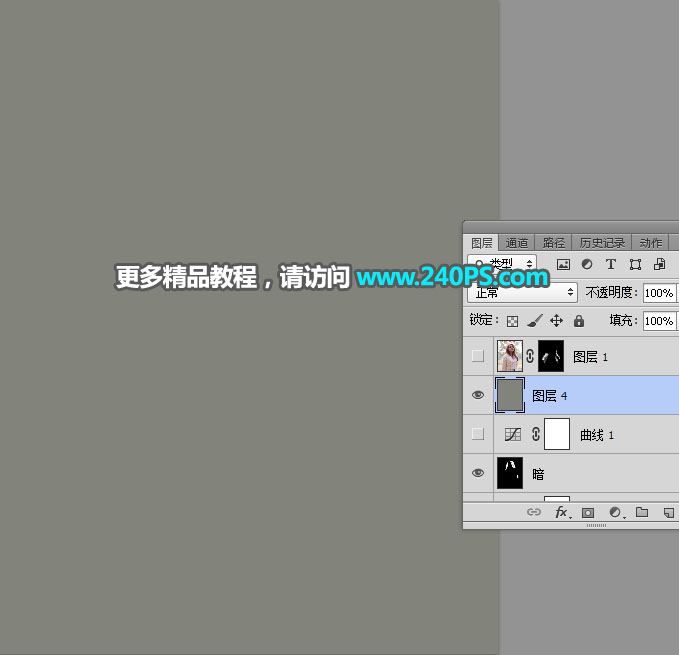Select the gray 图层 4 thumbnail
This screenshot has width=679, height=655.
[510, 395]
